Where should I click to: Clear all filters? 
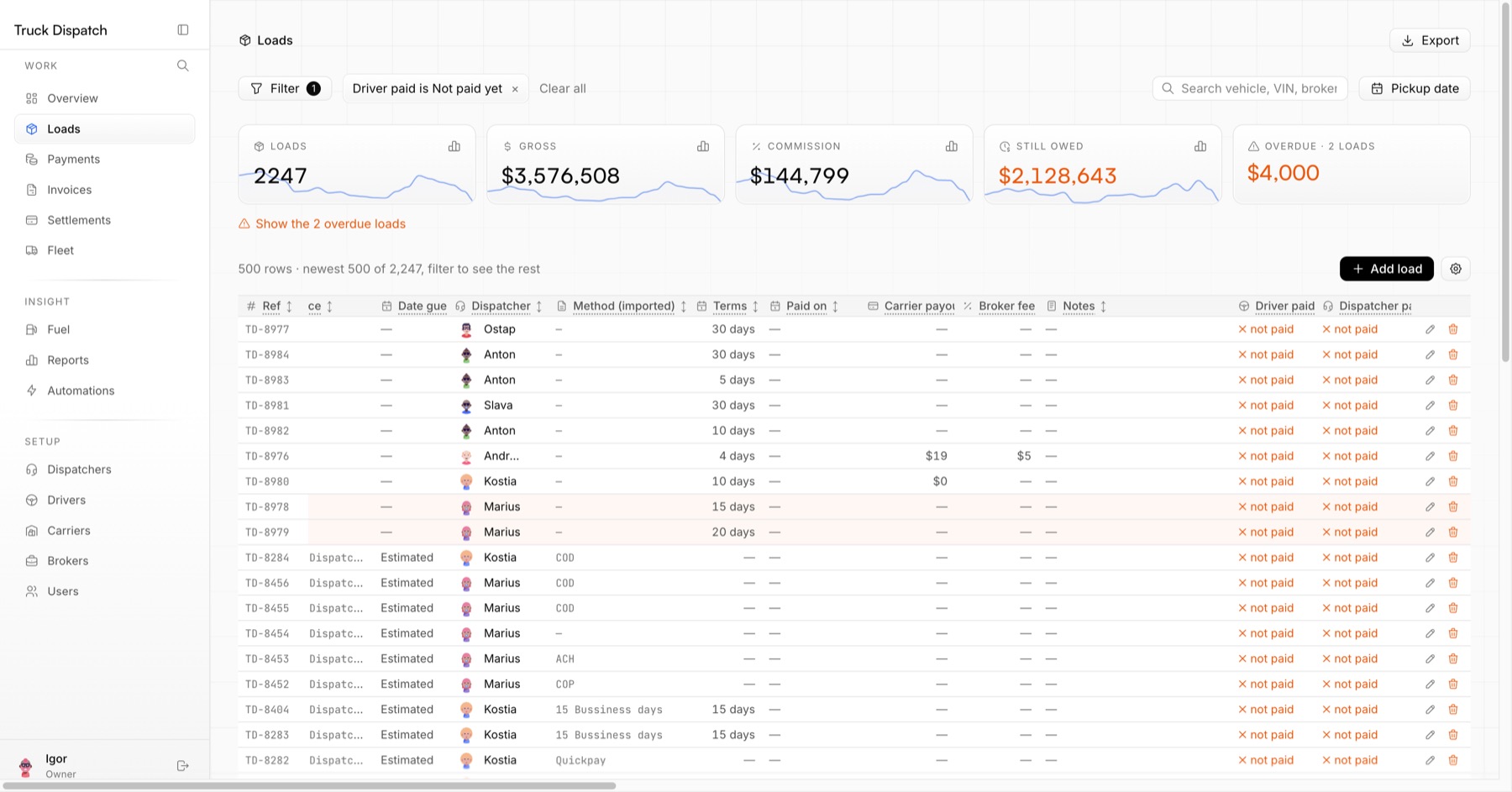point(563,88)
